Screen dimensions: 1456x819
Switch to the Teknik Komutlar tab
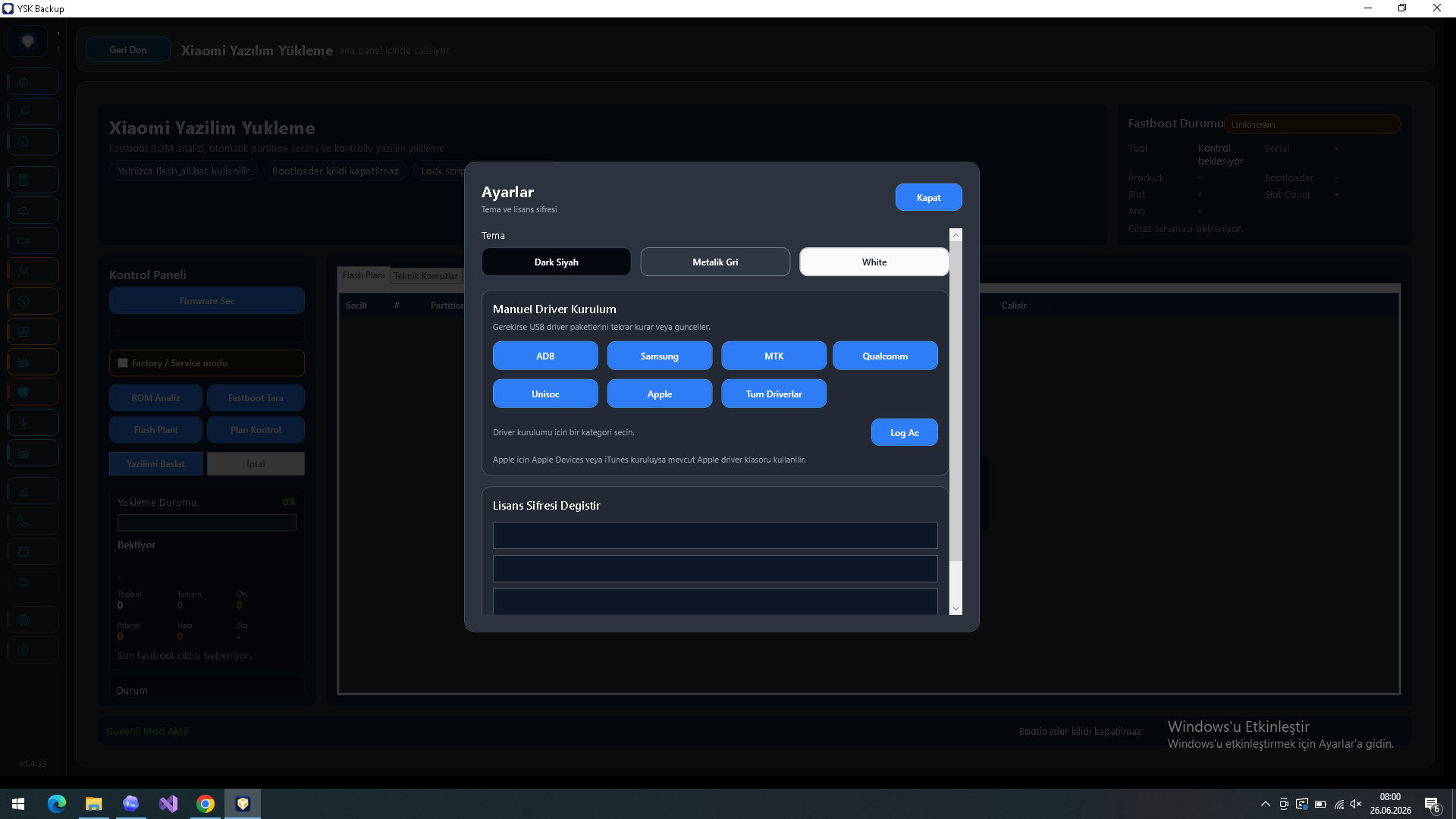click(425, 276)
